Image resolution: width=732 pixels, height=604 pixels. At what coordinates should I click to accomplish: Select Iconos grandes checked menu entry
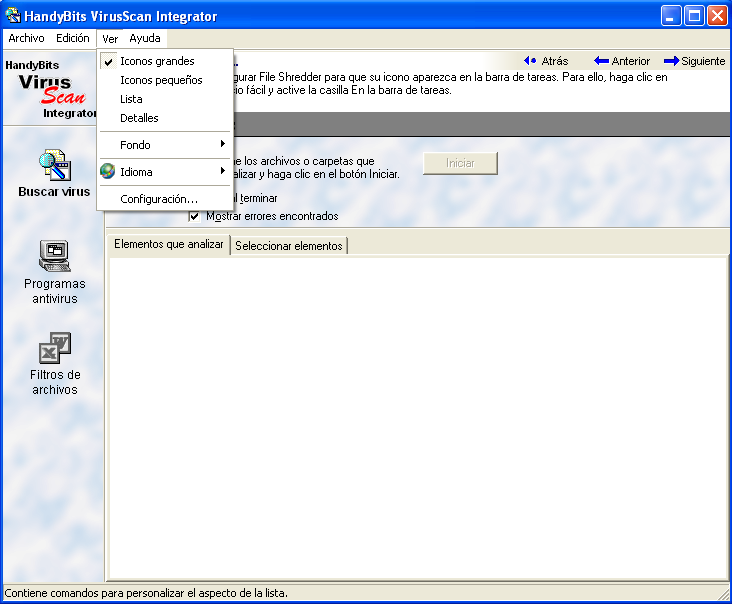point(165,61)
